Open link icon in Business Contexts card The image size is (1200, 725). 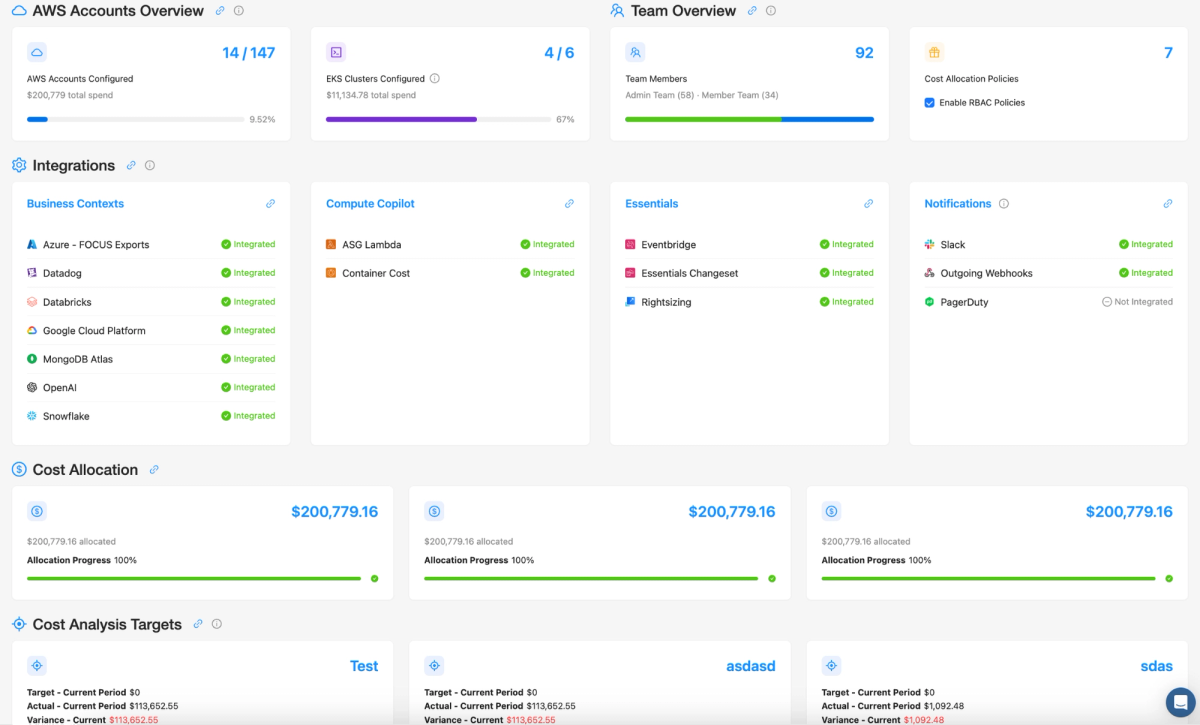point(270,204)
